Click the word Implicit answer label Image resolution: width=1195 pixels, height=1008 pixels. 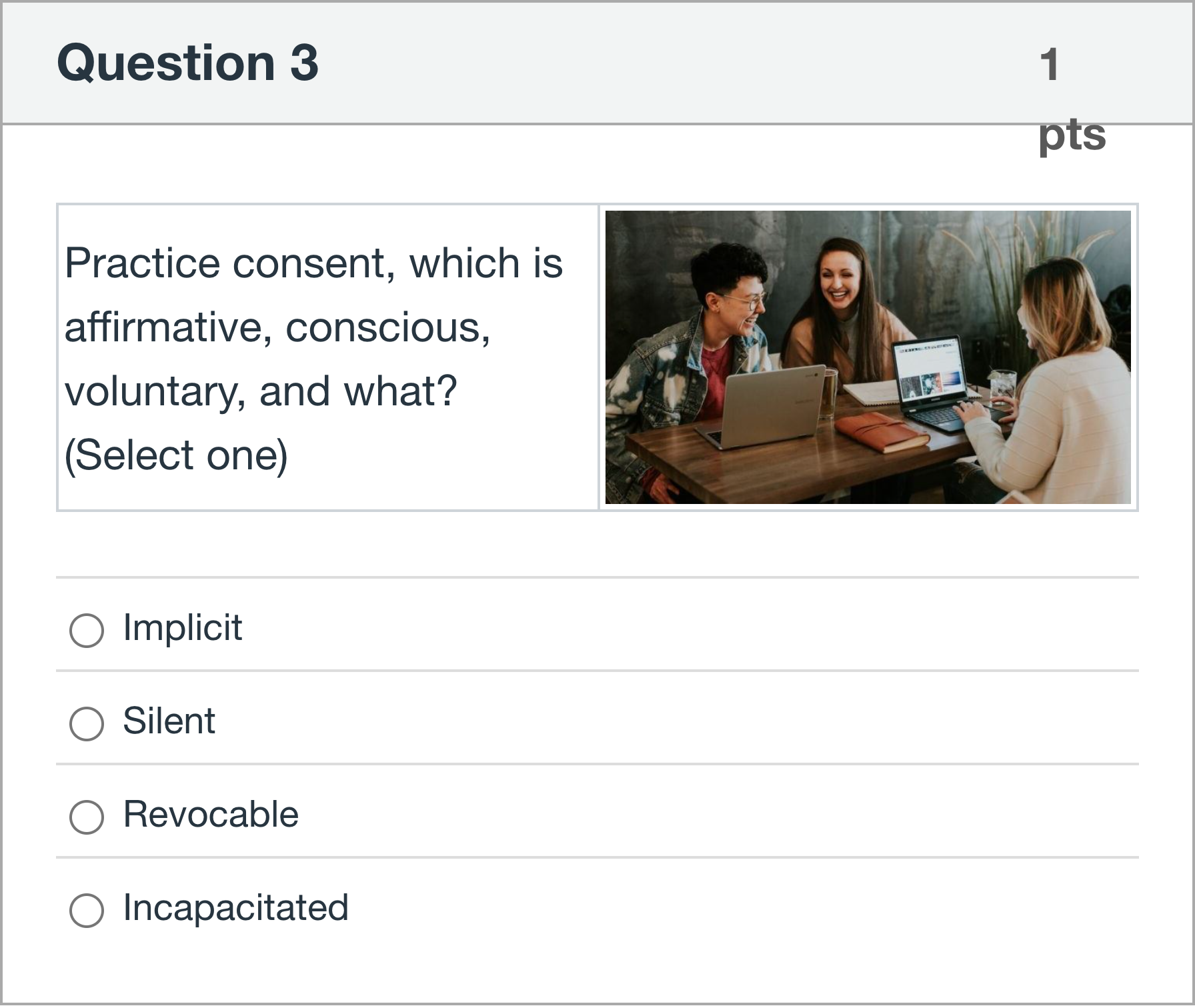pos(182,628)
